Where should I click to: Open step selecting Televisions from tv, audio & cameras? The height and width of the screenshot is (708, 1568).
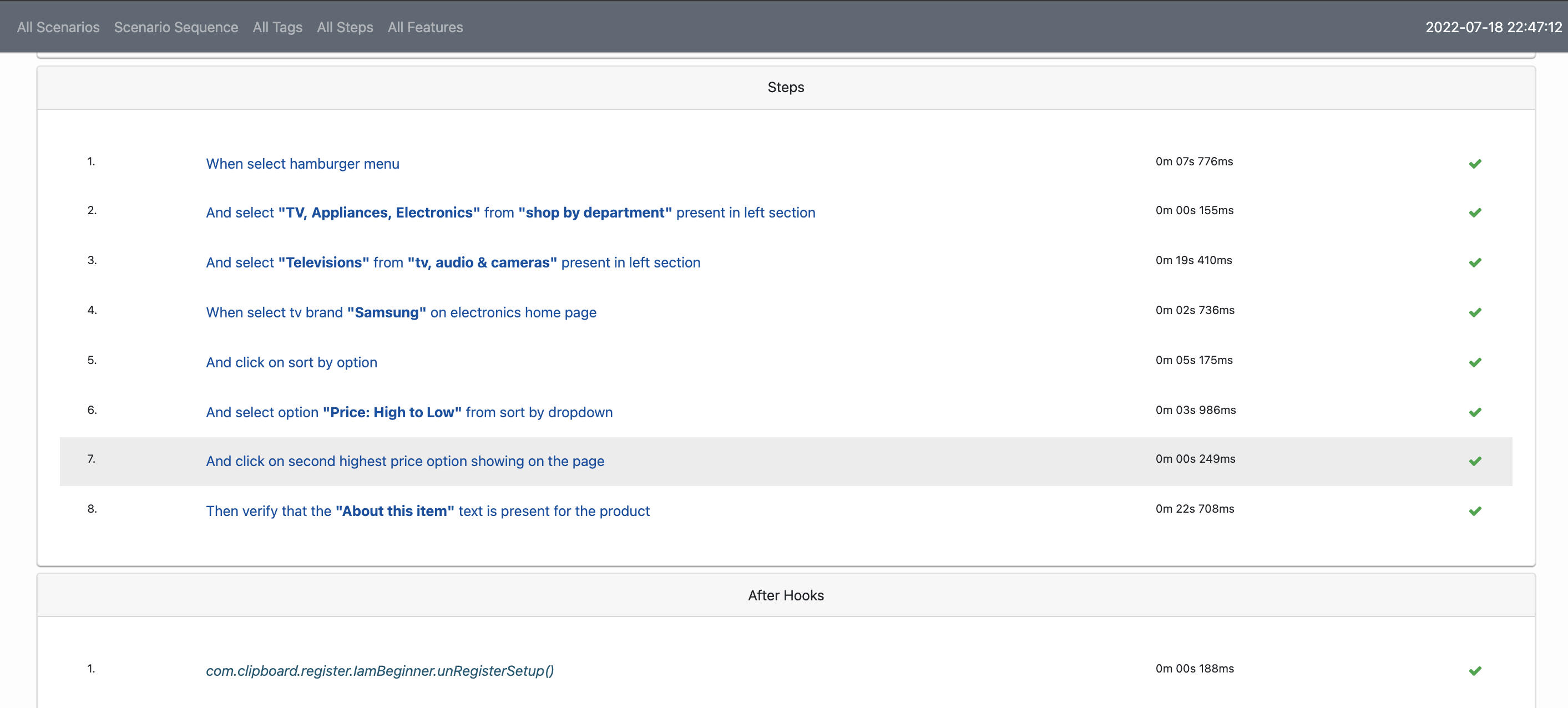tap(452, 262)
